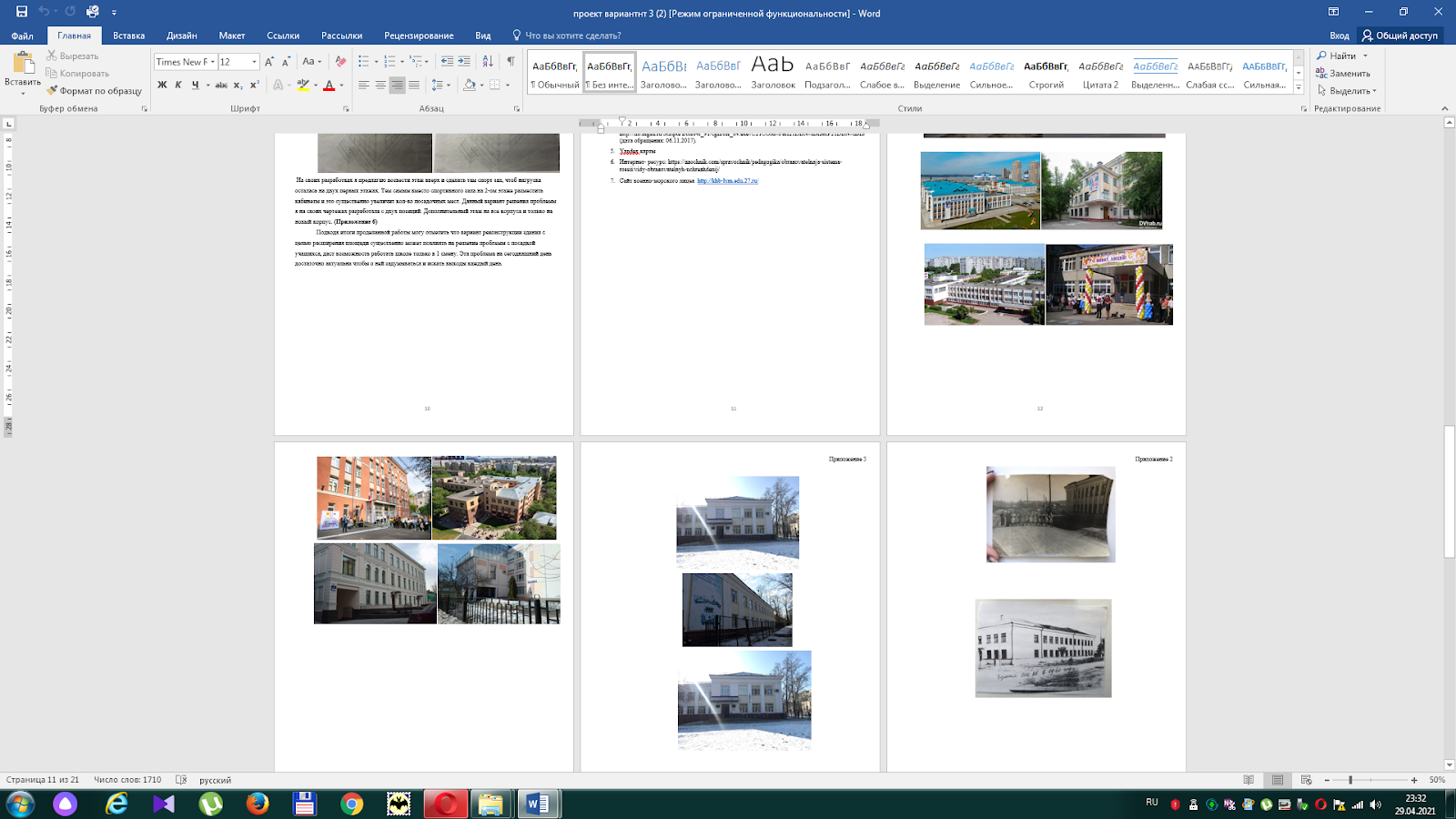Increase paragraph indent
The height and width of the screenshot is (819, 1456).
(464, 61)
